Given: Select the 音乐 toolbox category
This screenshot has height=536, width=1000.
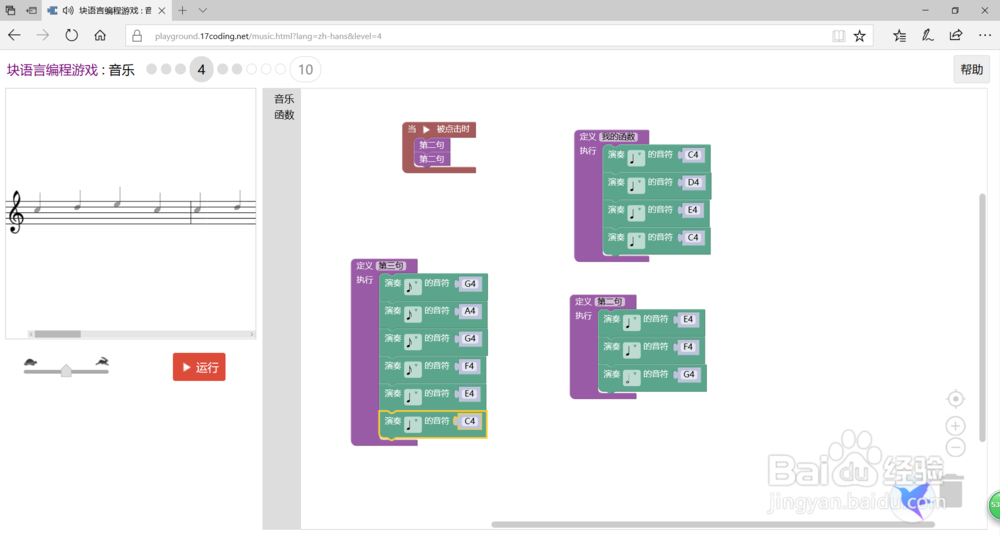Looking at the screenshot, I should pos(284,99).
